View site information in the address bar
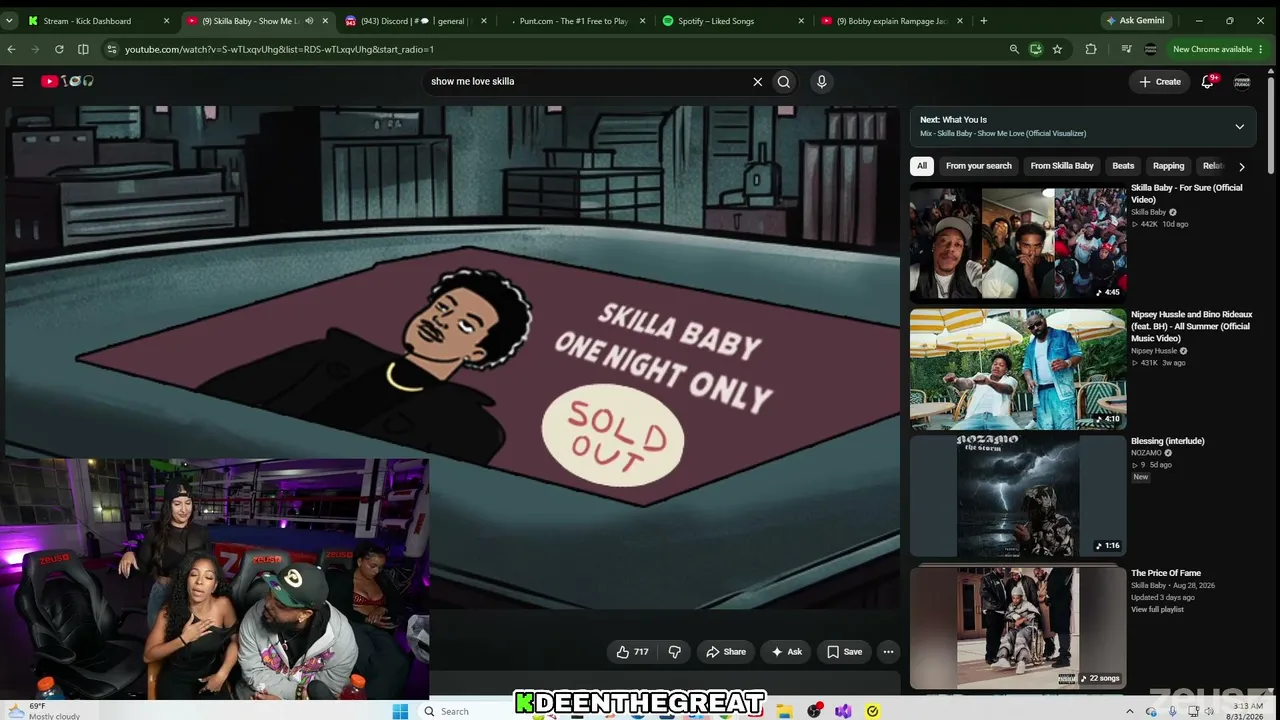 point(111,49)
